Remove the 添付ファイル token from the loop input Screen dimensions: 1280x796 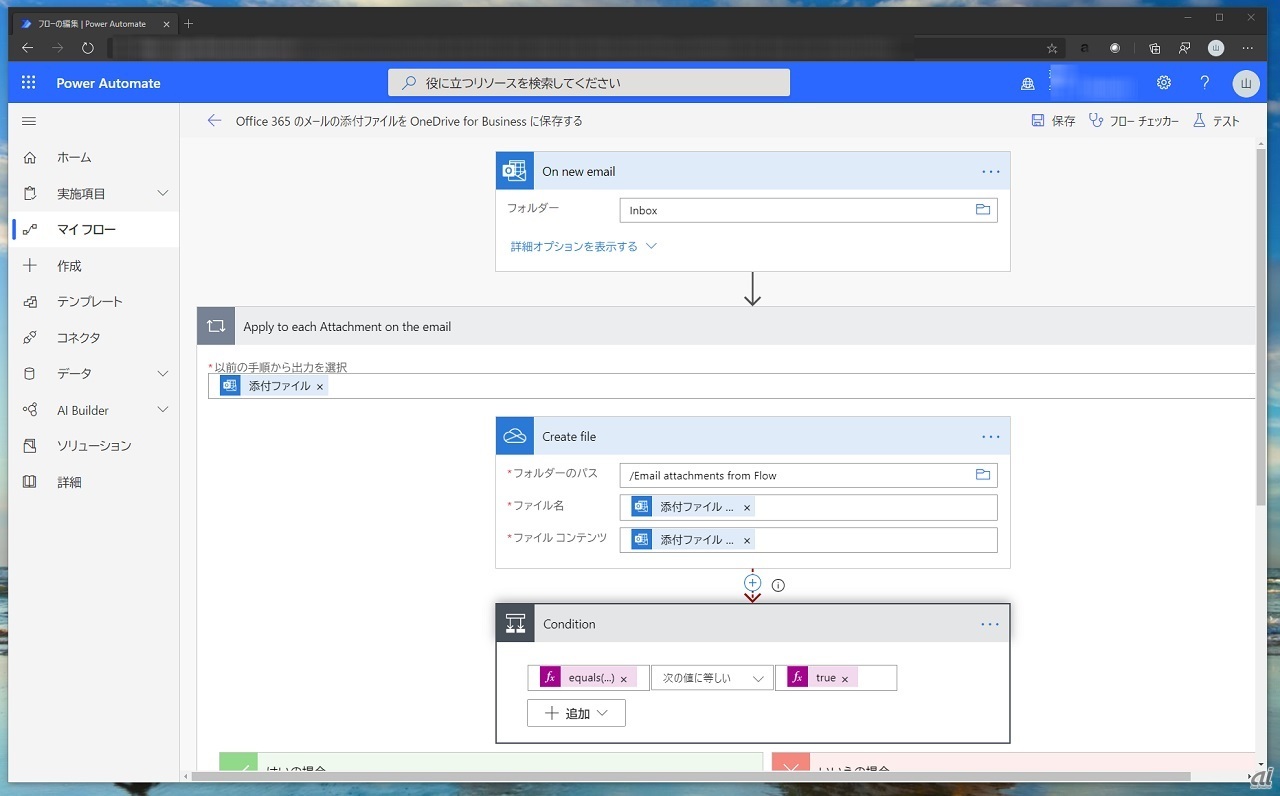point(320,386)
